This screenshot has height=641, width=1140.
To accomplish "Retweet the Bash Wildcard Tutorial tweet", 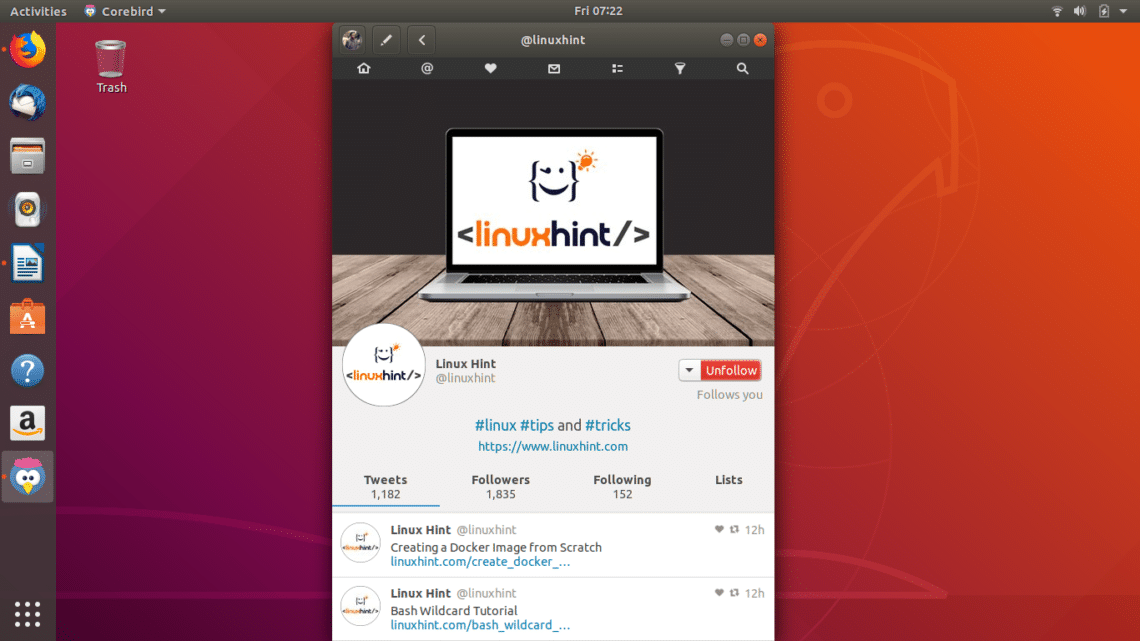I will 734,593.
